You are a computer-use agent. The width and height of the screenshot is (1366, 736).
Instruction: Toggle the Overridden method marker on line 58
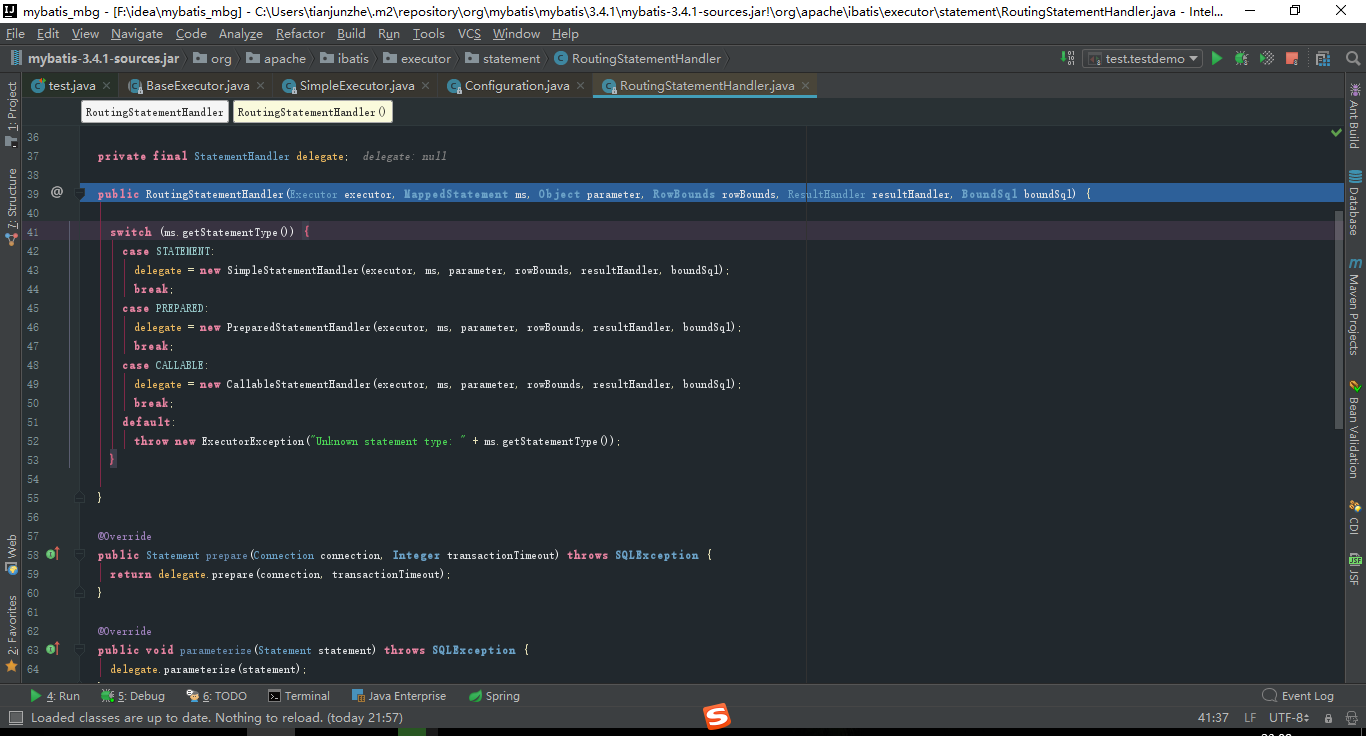click(51, 555)
